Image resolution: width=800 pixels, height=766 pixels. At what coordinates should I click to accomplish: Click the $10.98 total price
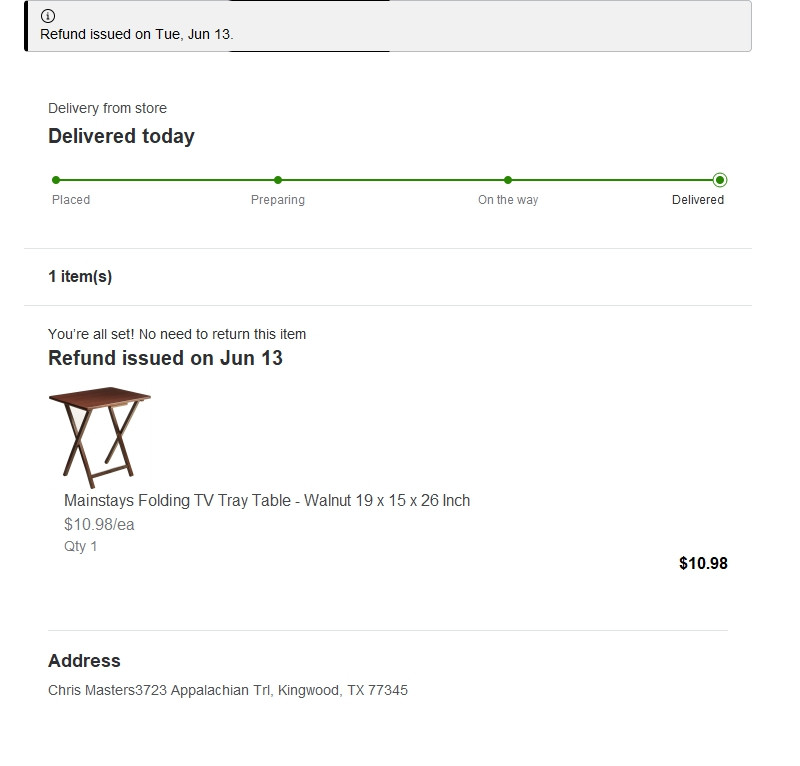pos(703,563)
